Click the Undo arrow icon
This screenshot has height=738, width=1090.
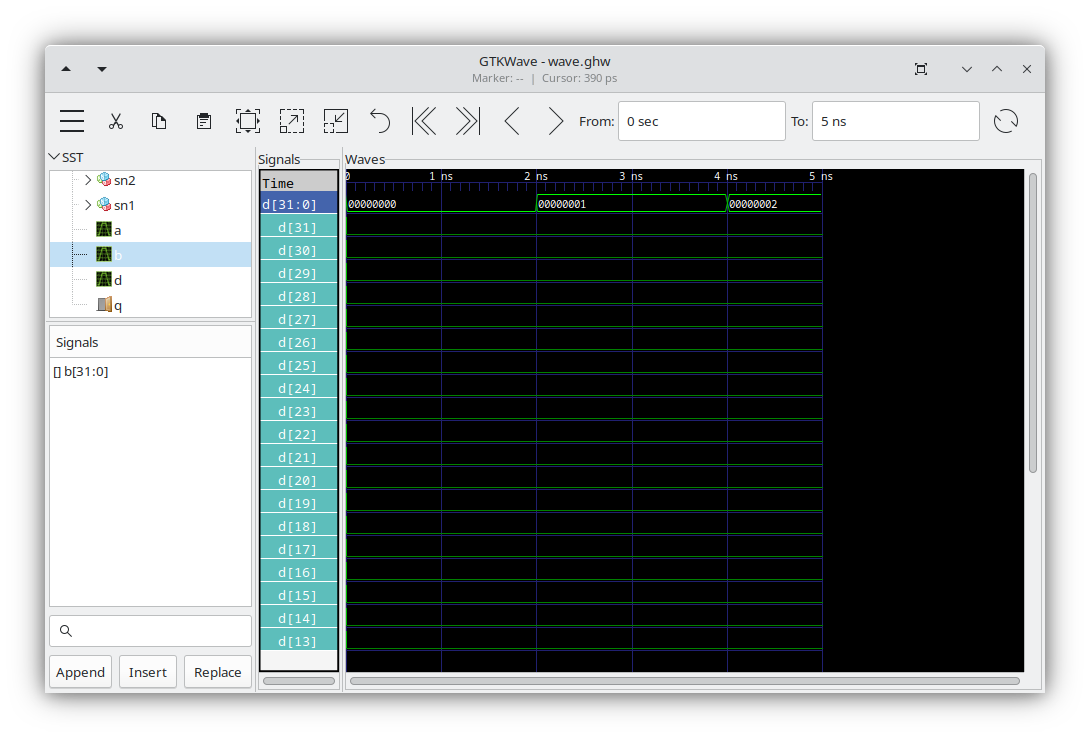[379, 120]
